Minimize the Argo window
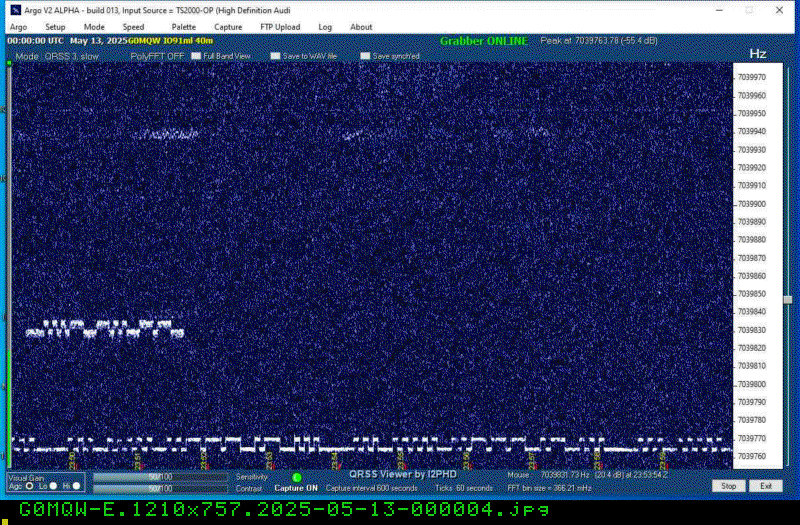This screenshot has height=525, width=800. click(x=719, y=10)
